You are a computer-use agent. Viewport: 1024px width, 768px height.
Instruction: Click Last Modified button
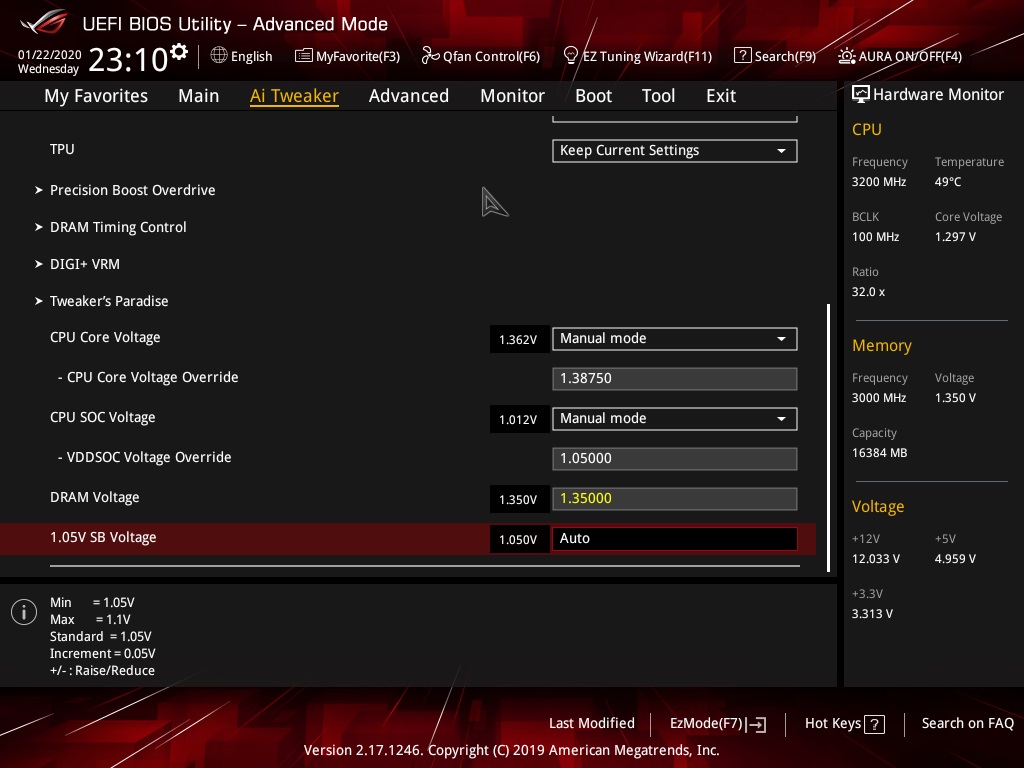592,724
